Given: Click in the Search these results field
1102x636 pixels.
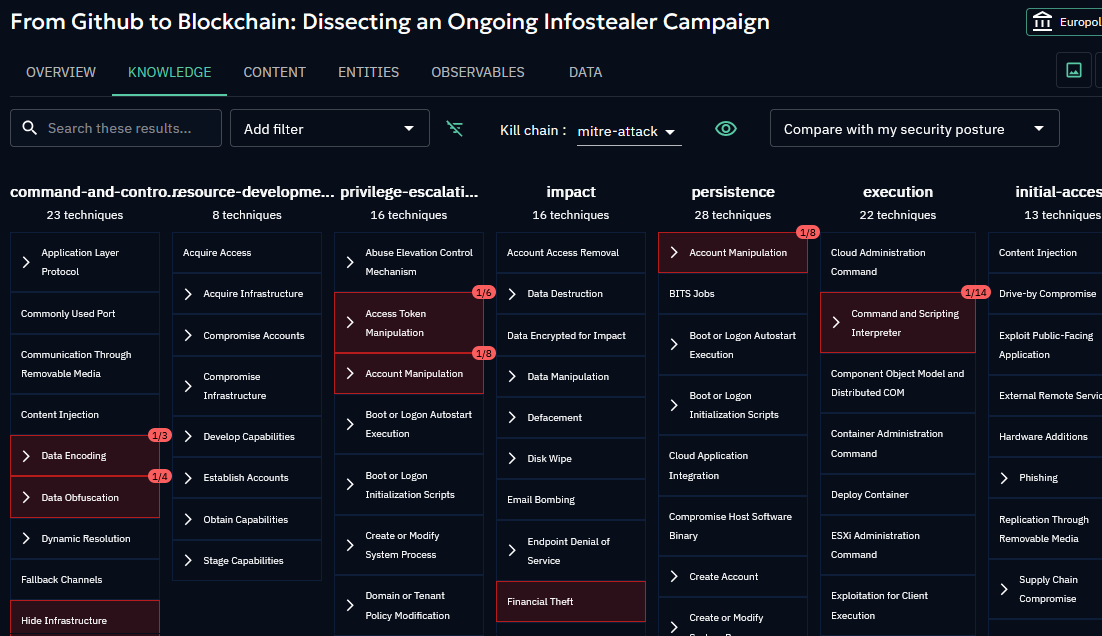Looking at the screenshot, I should click(x=130, y=128).
